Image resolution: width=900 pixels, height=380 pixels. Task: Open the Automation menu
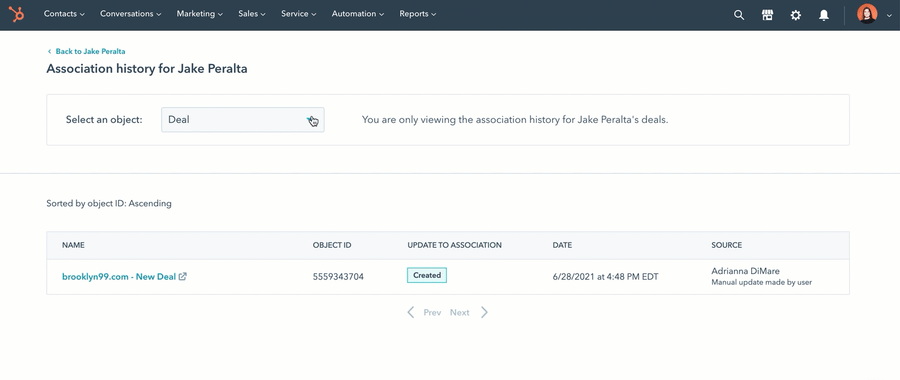pos(358,14)
